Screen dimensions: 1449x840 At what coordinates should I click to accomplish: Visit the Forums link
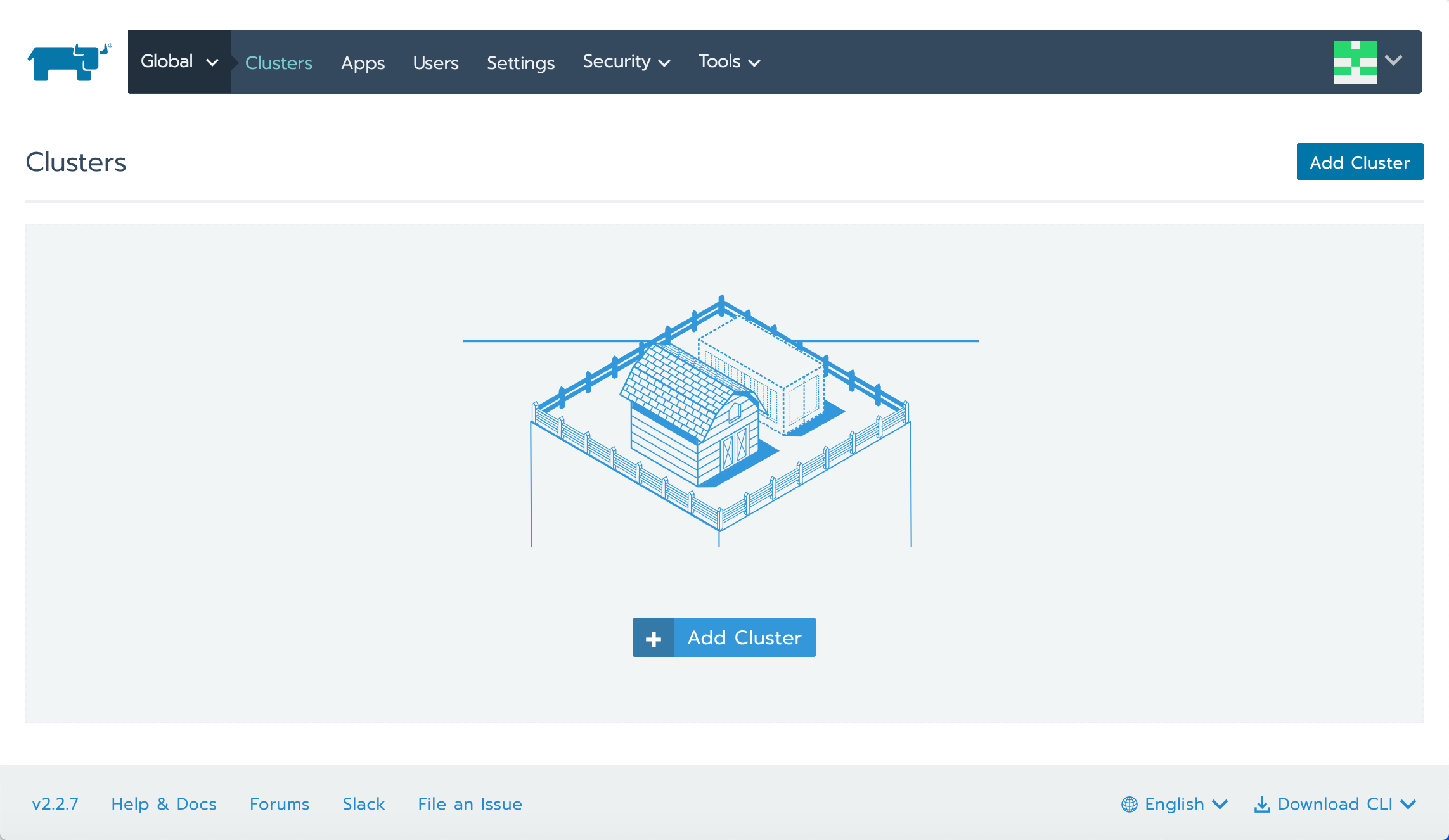click(280, 804)
